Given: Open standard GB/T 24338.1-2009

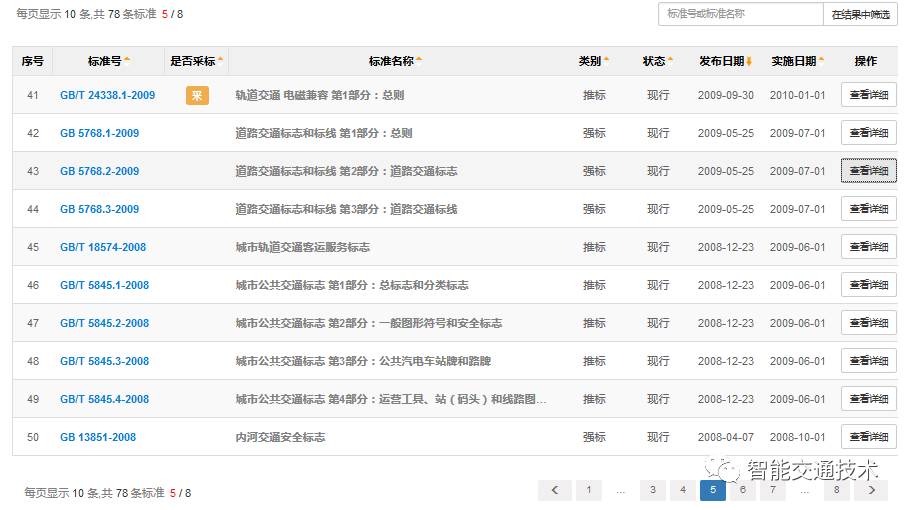Looking at the screenshot, I should [108, 95].
